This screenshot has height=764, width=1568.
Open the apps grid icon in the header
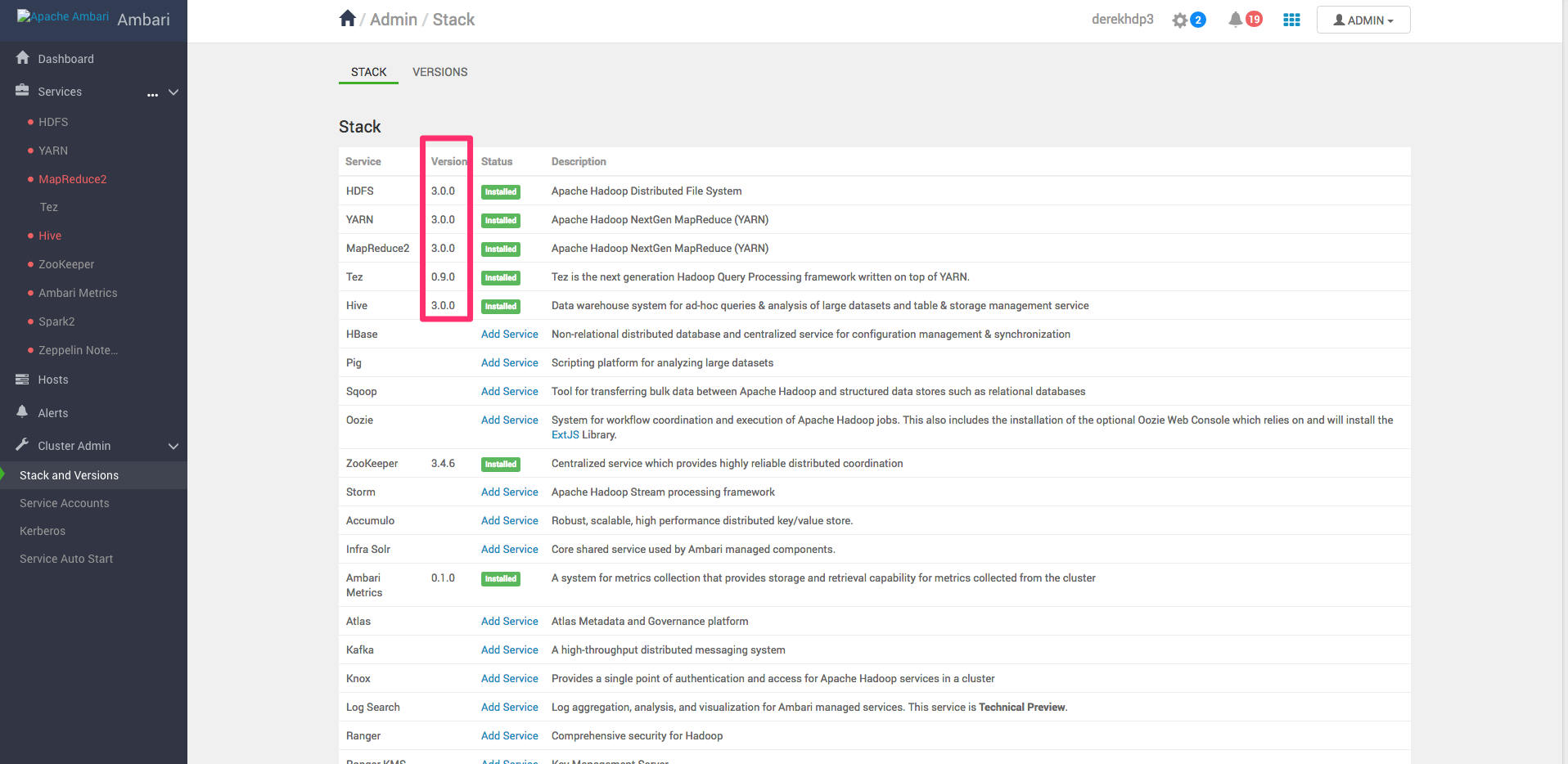click(x=1291, y=19)
